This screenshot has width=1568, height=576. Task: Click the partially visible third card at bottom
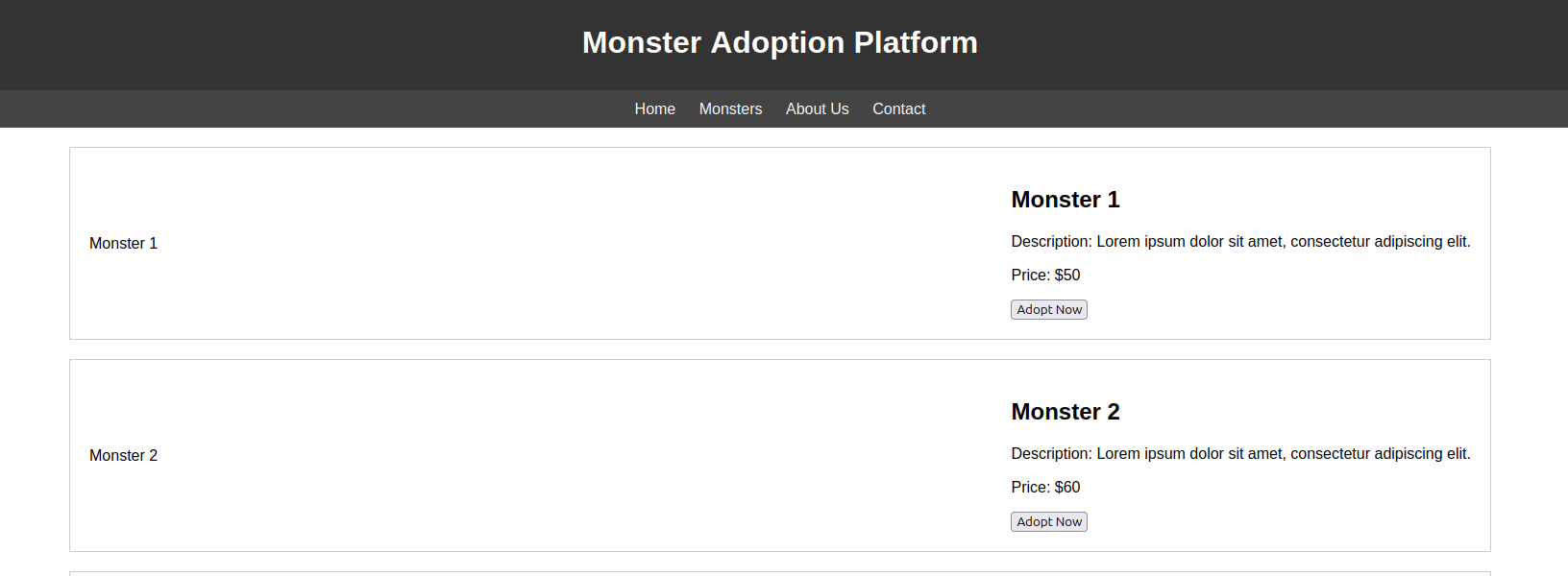coord(779,573)
